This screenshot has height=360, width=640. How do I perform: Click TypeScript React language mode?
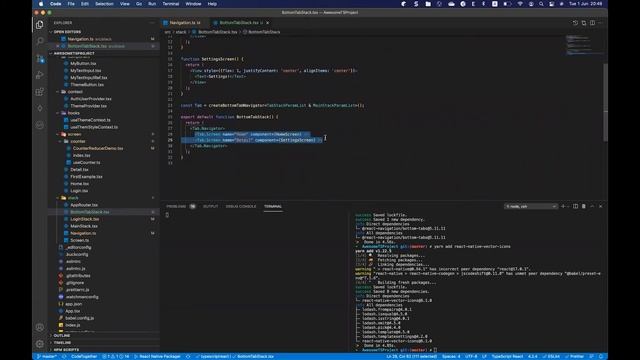tap(507, 356)
